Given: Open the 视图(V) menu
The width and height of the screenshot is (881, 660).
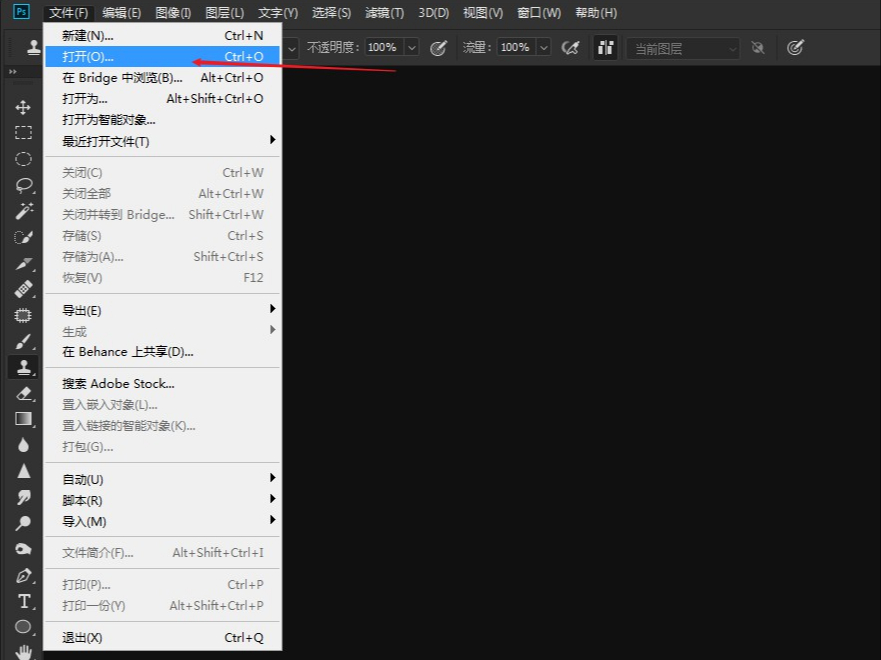Looking at the screenshot, I should point(483,12).
